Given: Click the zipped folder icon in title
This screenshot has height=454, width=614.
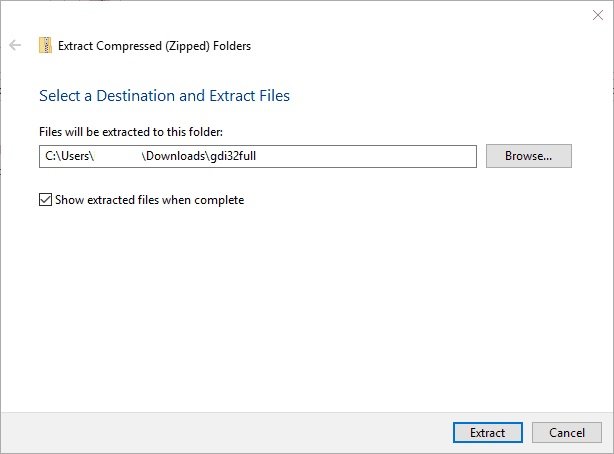Looking at the screenshot, I should (45, 45).
